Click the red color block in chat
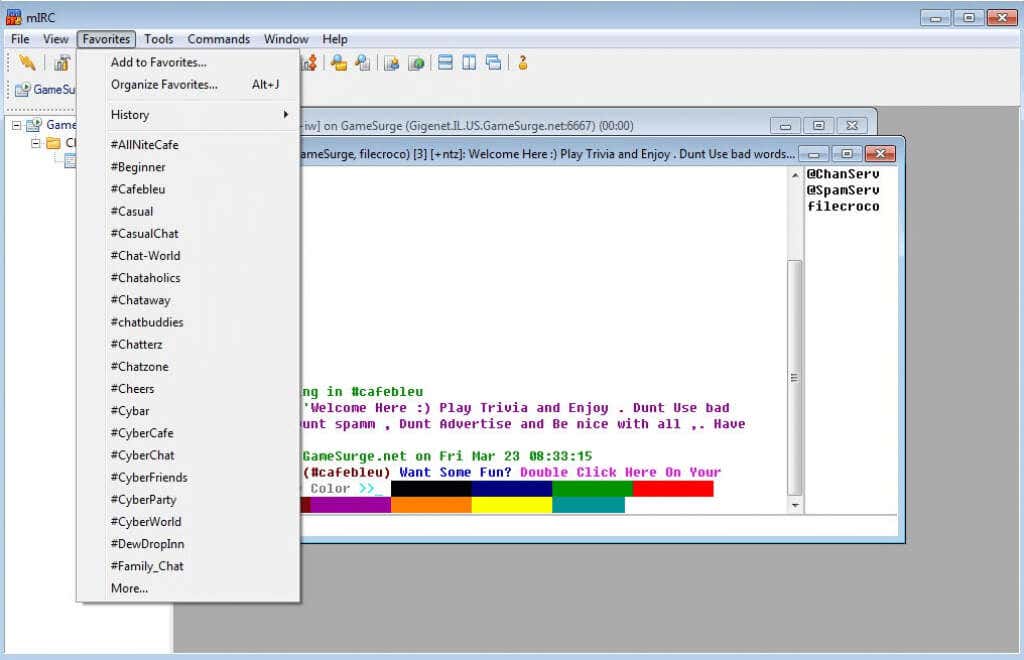Viewport: 1024px width, 660px height. (x=672, y=489)
